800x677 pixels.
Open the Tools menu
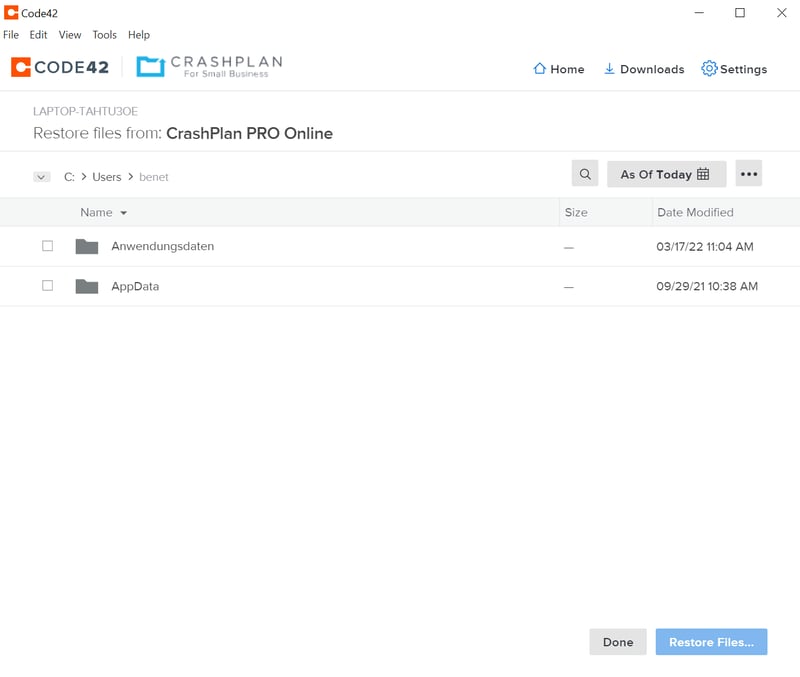[105, 35]
